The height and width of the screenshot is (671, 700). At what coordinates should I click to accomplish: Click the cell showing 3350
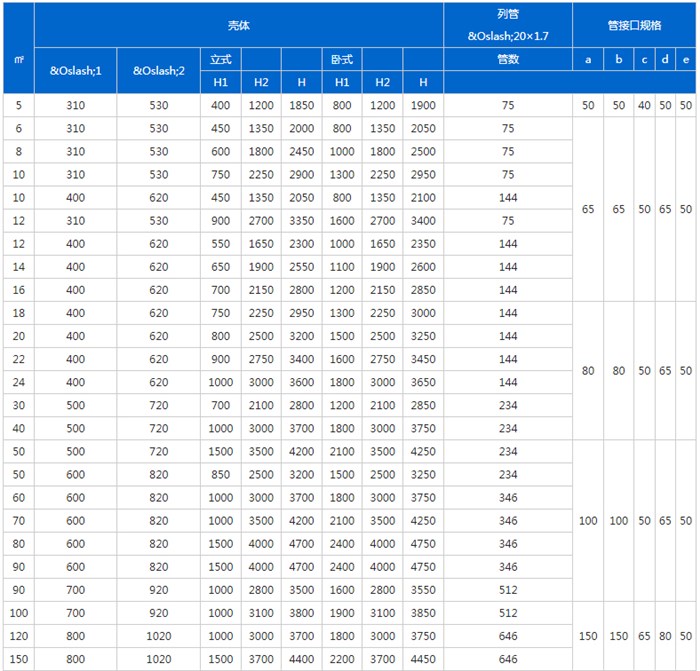(301, 220)
